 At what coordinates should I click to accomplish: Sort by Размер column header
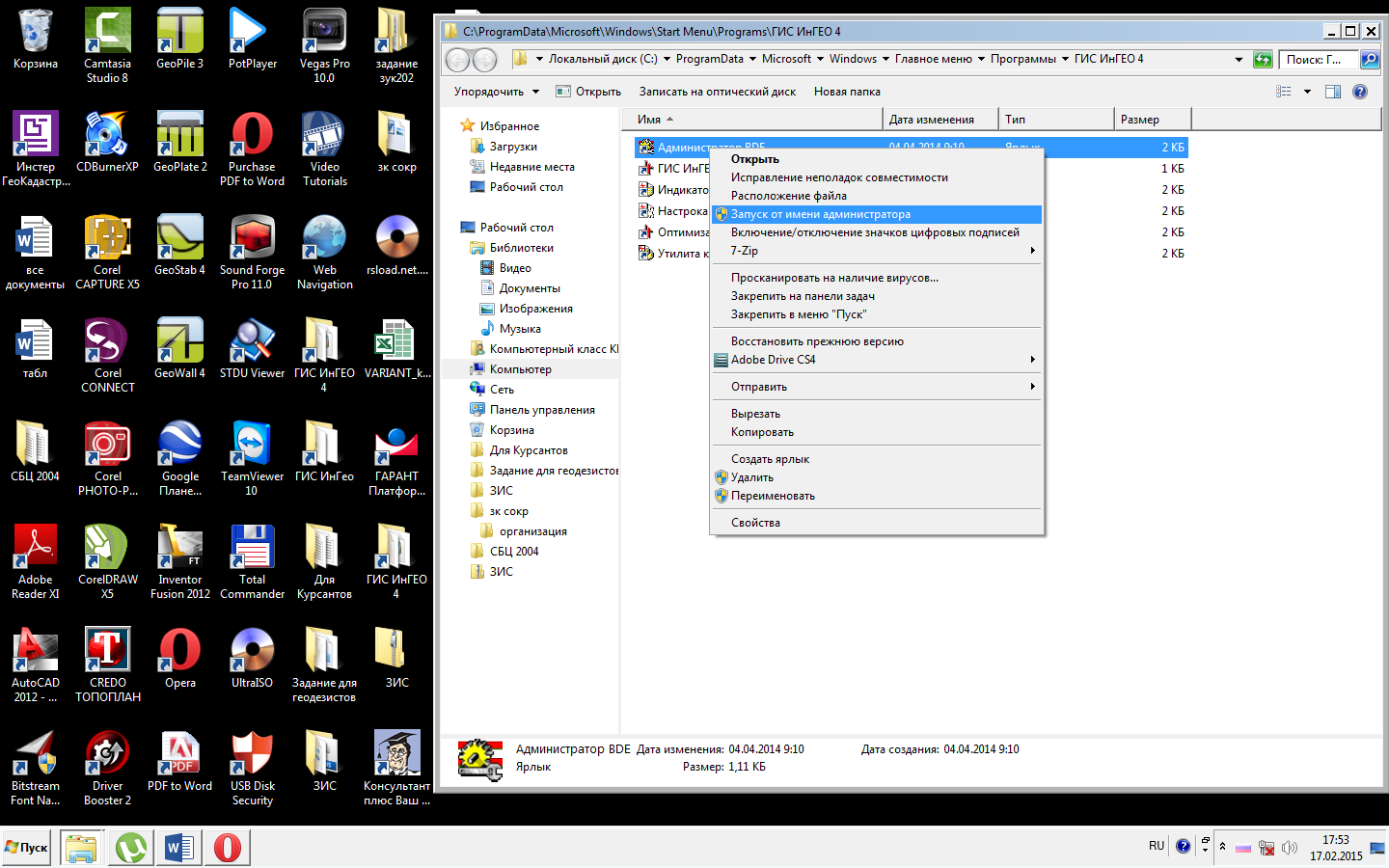point(1153,120)
